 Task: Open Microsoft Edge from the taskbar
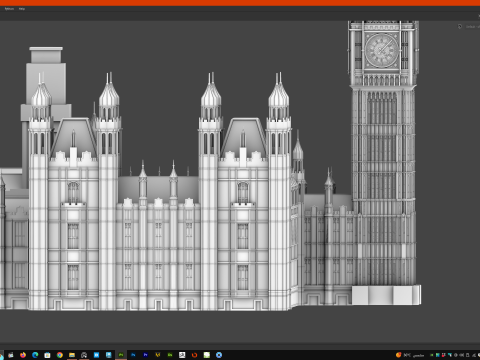coord(35,355)
